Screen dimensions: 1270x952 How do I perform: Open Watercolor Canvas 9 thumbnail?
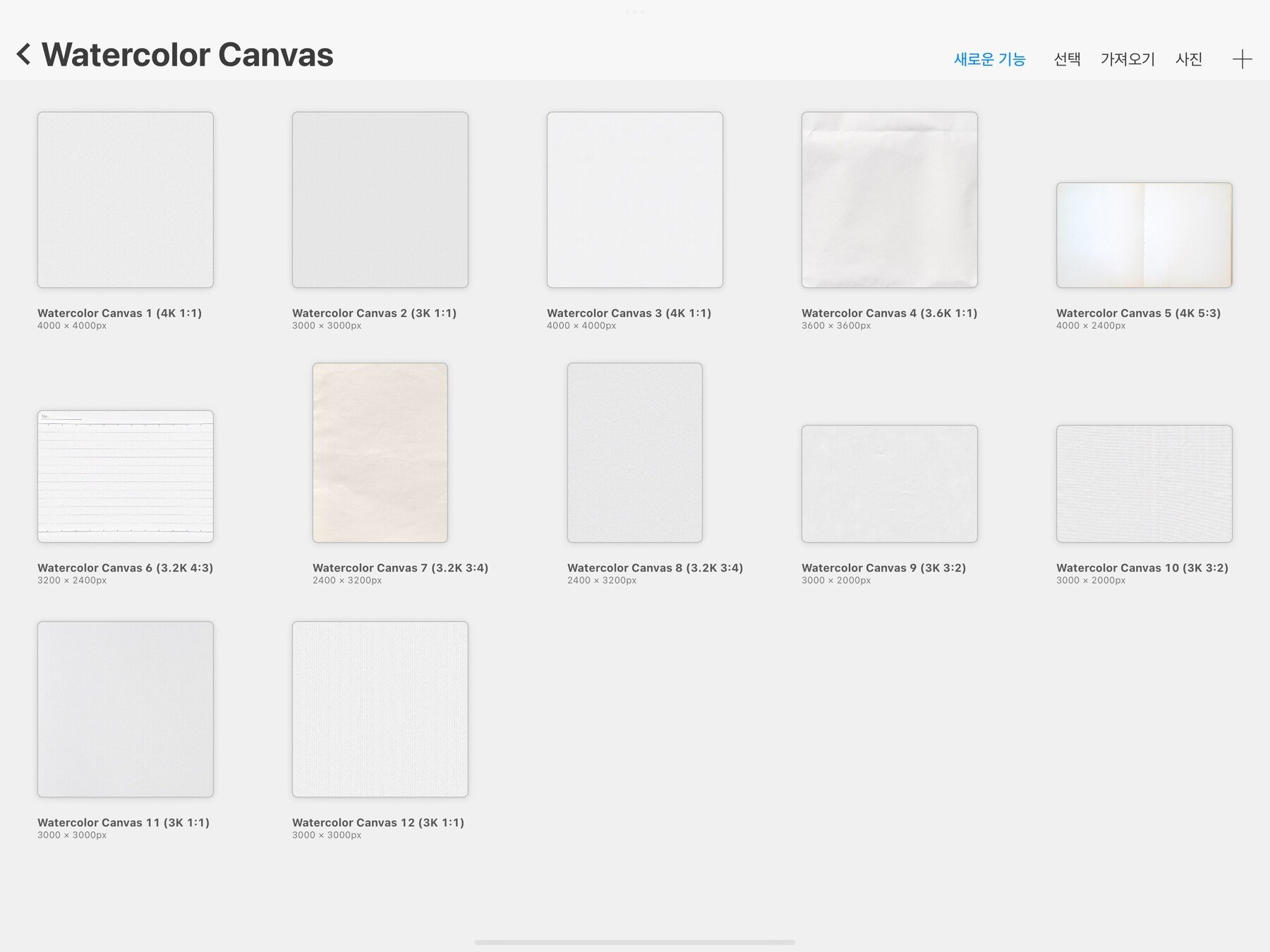(x=890, y=483)
